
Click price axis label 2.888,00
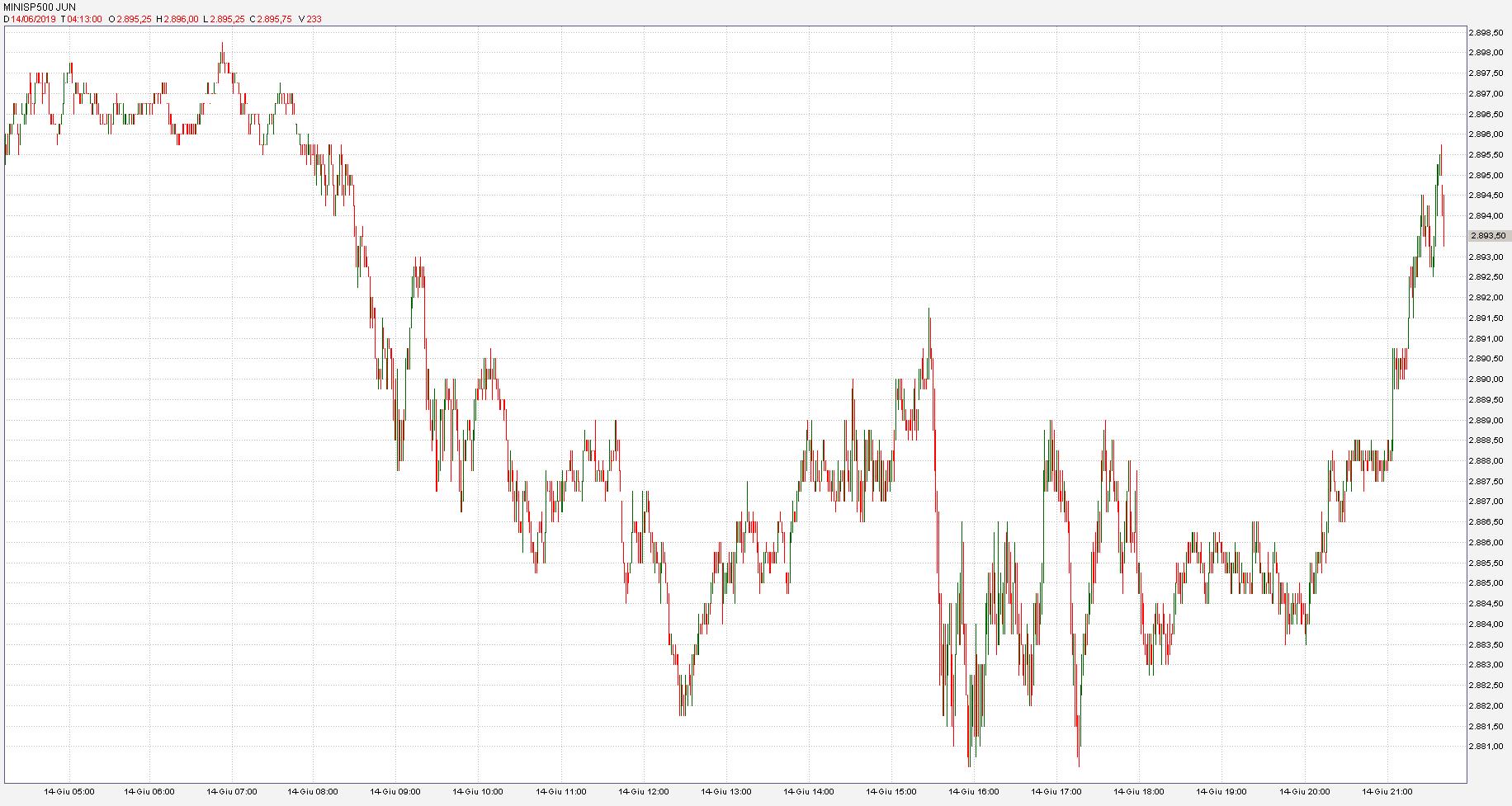click(1486, 461)
